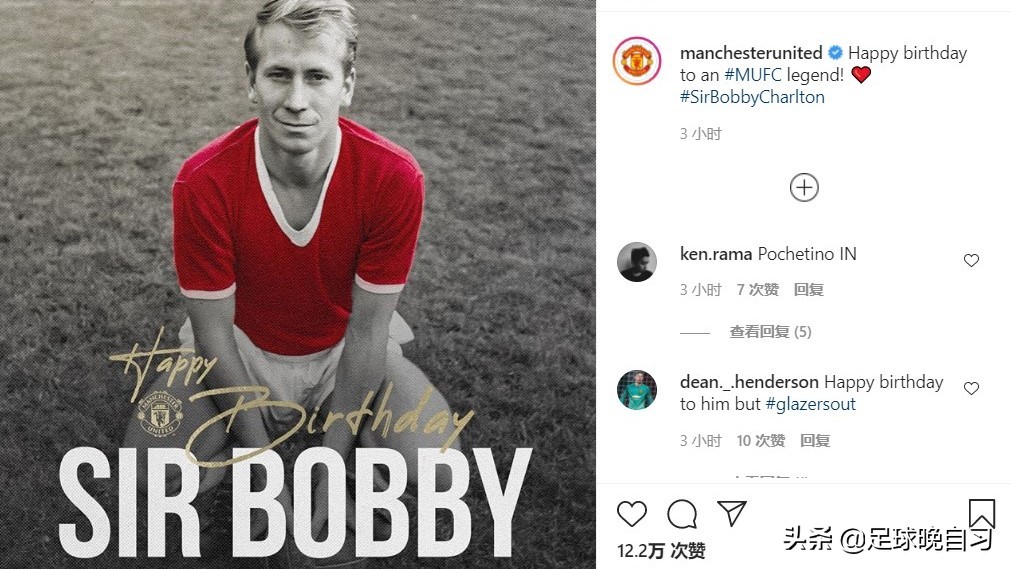Open comments with the speech bubble icon

pos(682,514)
